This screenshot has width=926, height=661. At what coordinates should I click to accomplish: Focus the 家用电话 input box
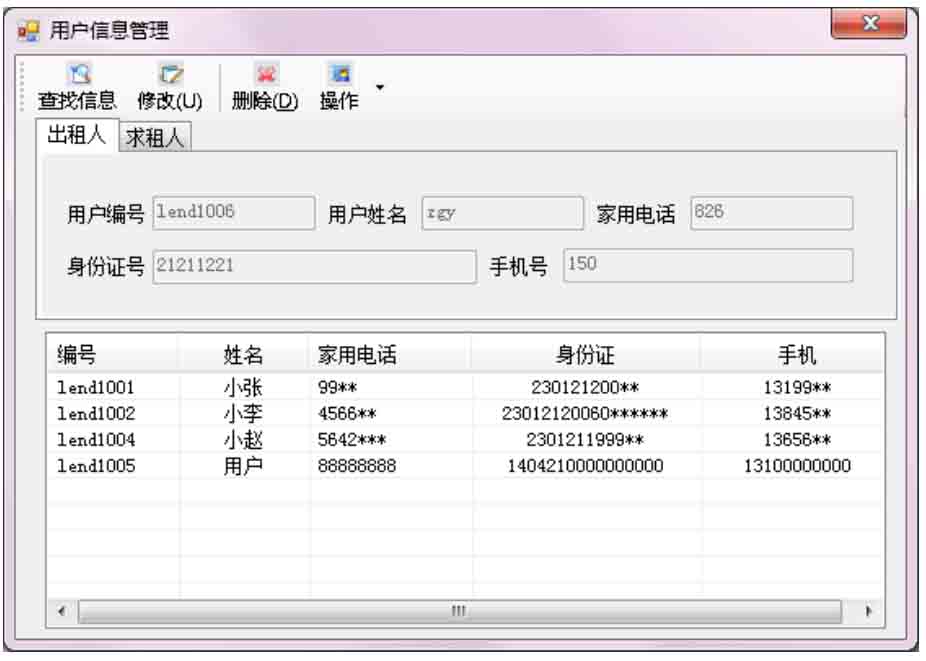[771, 213]
